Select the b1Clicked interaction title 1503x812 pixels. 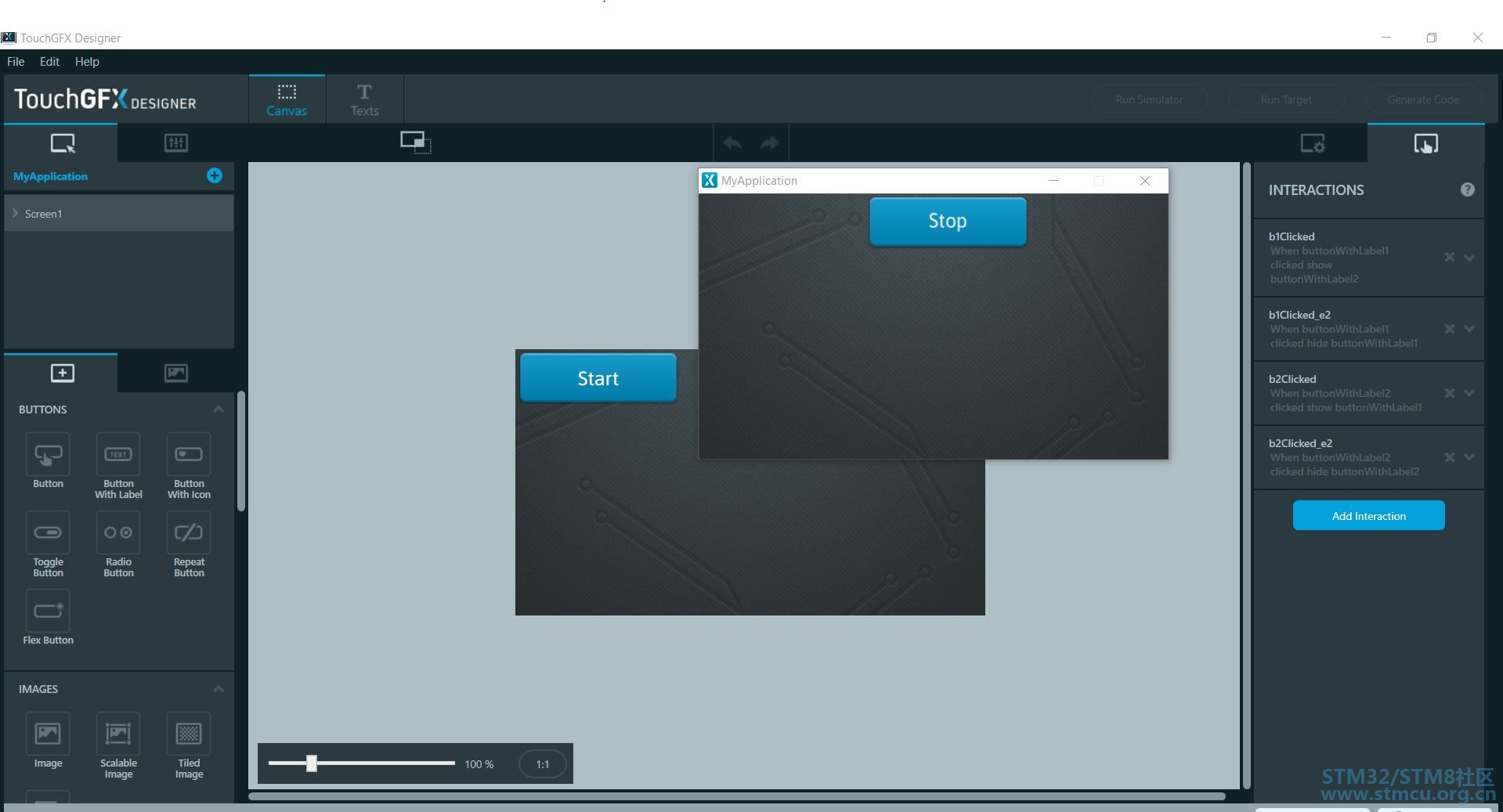pyautogui.click(x=1292, y=236)
